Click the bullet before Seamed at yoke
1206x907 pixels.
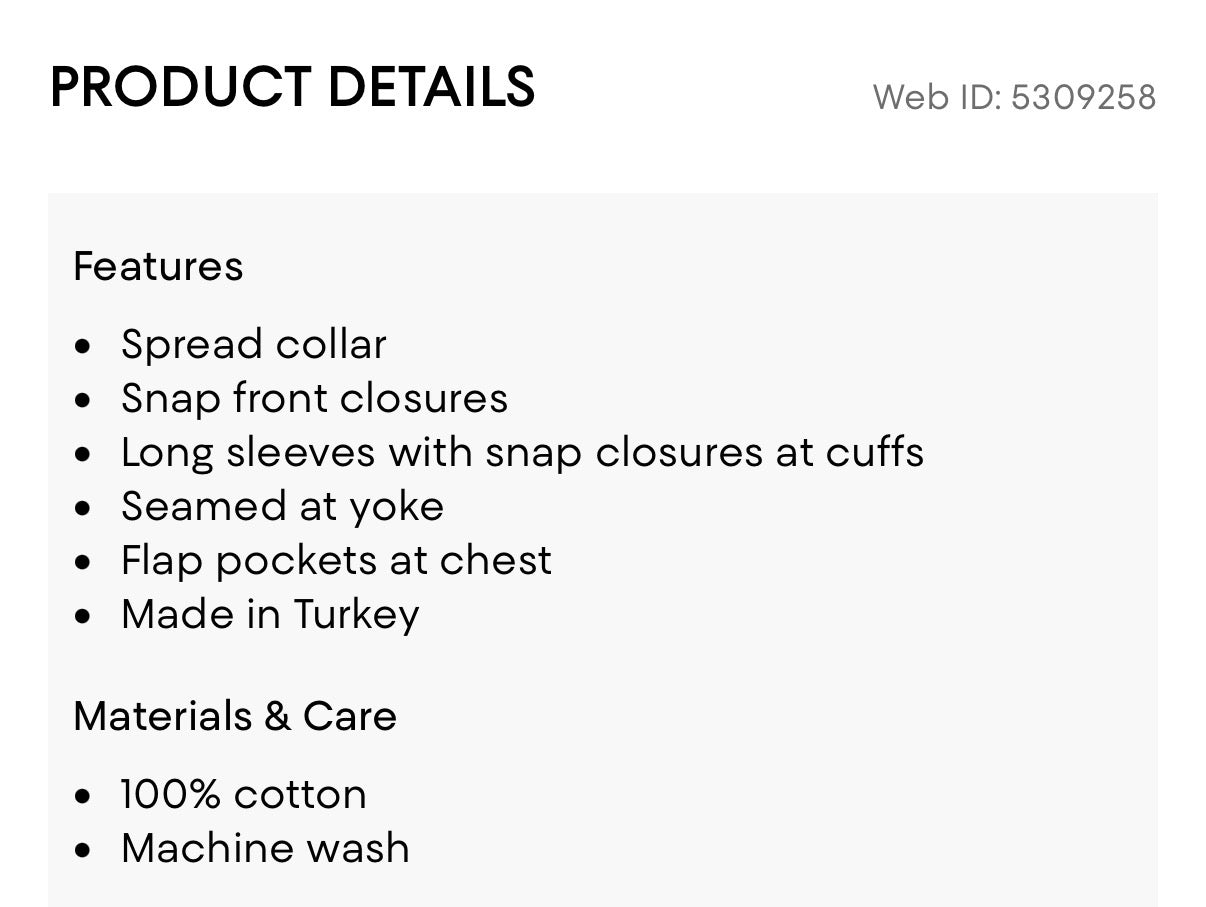[83, 509]
